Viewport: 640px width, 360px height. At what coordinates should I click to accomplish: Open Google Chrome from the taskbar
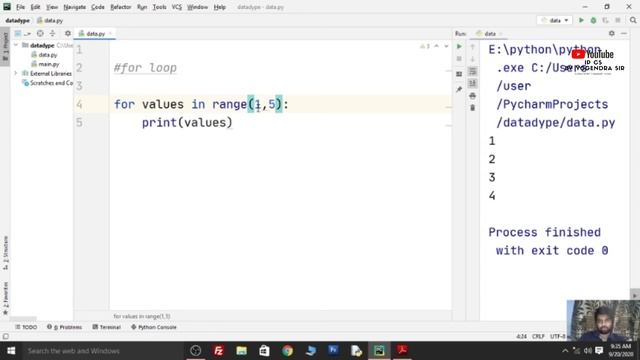point(287,351)
